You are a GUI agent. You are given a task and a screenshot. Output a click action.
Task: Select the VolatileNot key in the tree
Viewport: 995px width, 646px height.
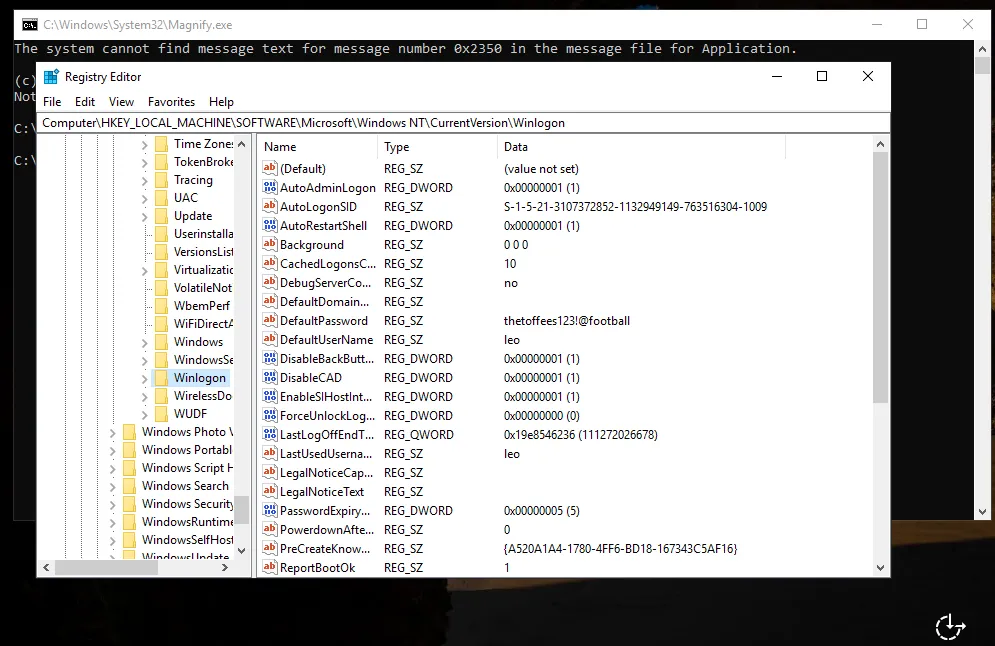[x=203, y=288]
